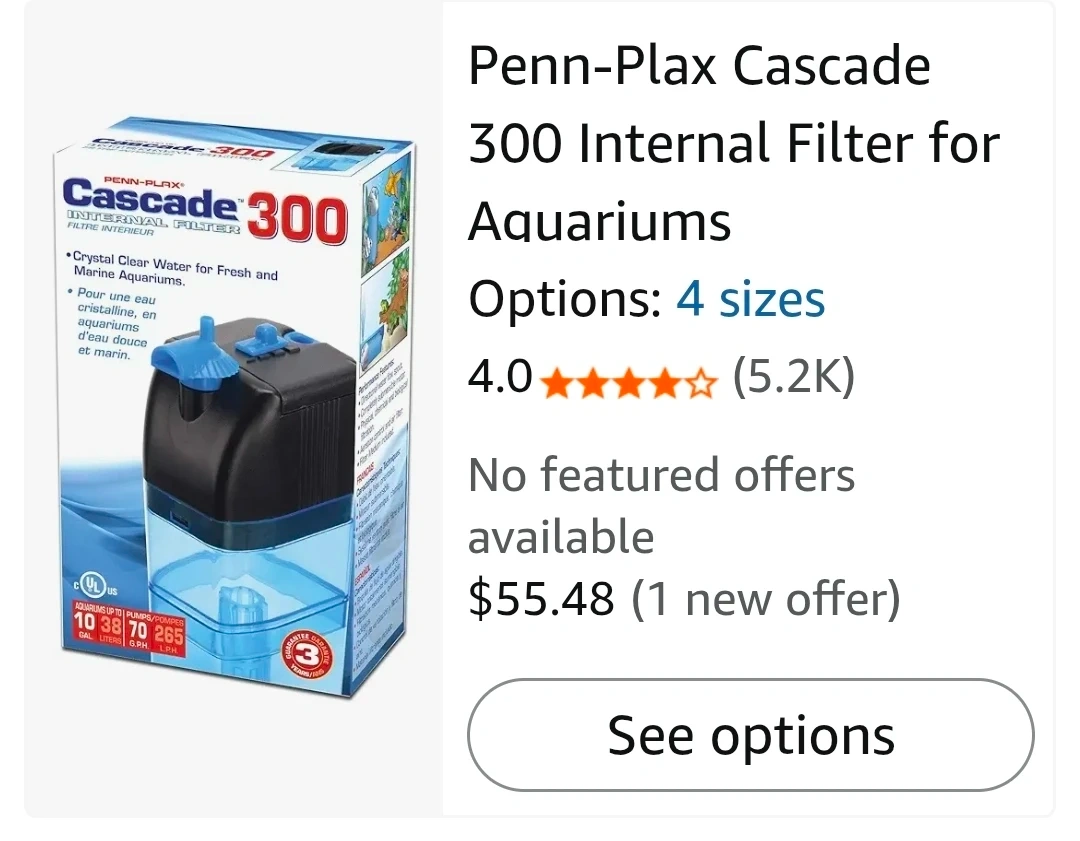Click the 3 year guarantee badge
1080x841 pixels.
[305, 652]
